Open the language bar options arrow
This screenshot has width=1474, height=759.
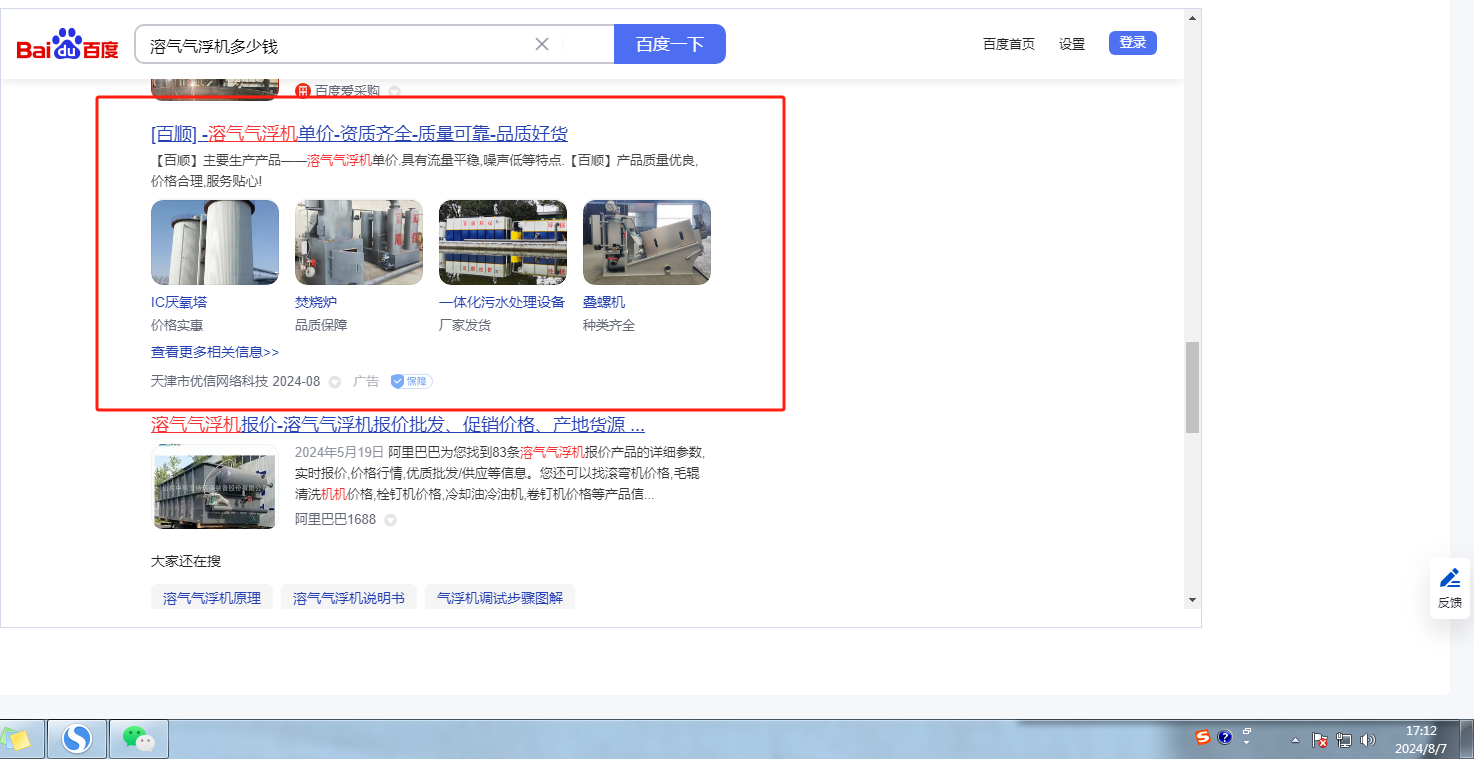[1247, 743]
